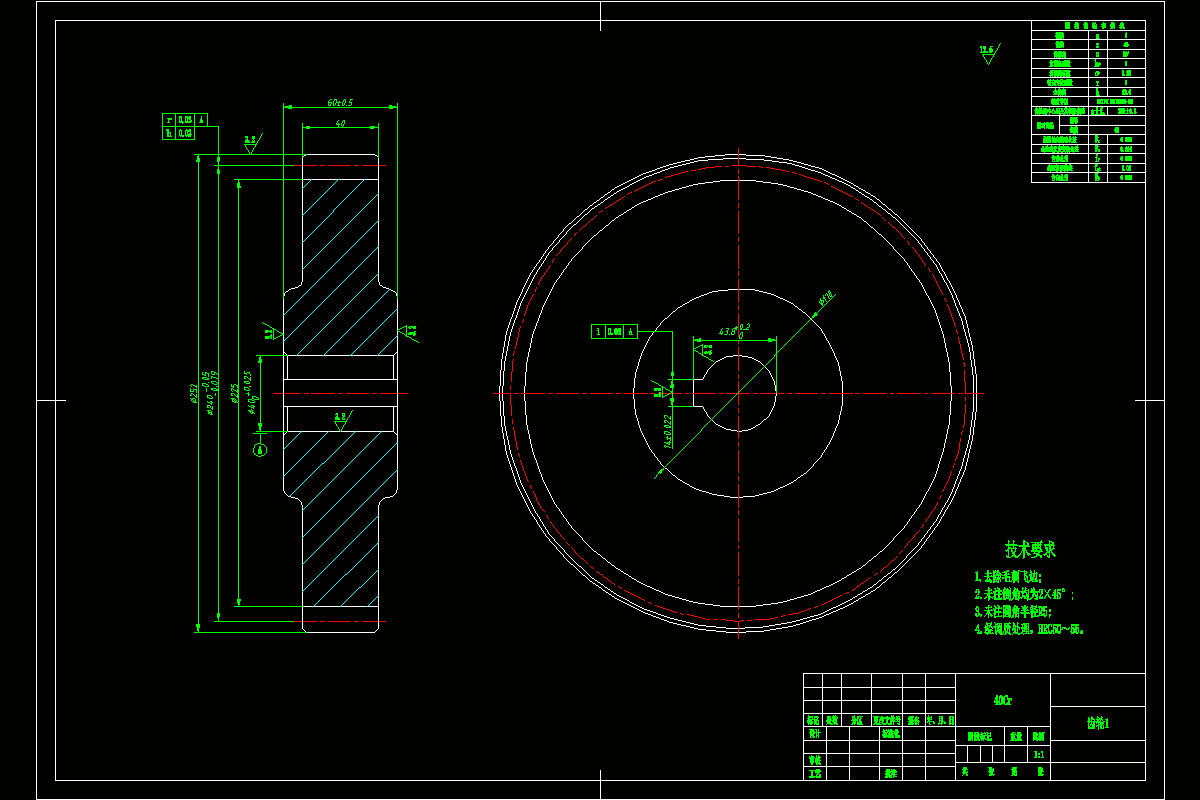Screen dimensions: 1200x800
Task: Click the 40 width dimension text
Action: pyautogui.click(x=341, y=123)
